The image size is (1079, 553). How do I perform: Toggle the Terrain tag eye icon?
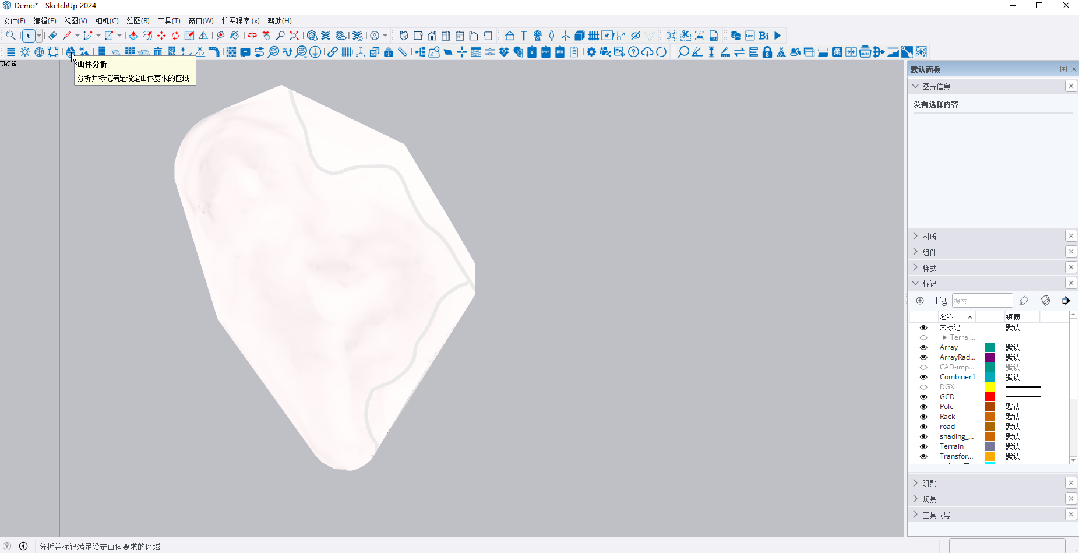coord(923,446)
